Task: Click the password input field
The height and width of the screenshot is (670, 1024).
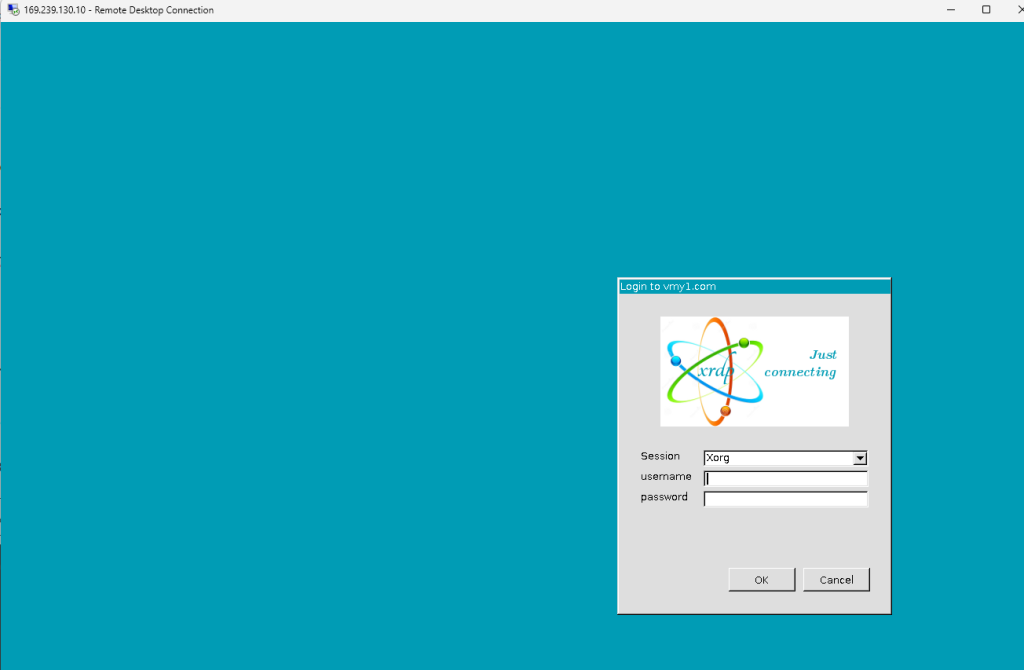Action: [x=785, y=498]
